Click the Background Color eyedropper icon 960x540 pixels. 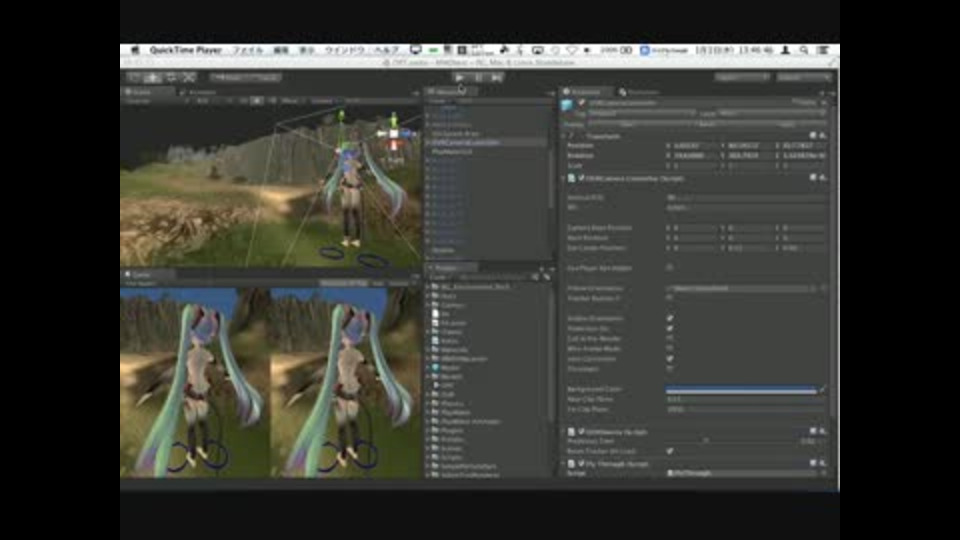(823, 389)
